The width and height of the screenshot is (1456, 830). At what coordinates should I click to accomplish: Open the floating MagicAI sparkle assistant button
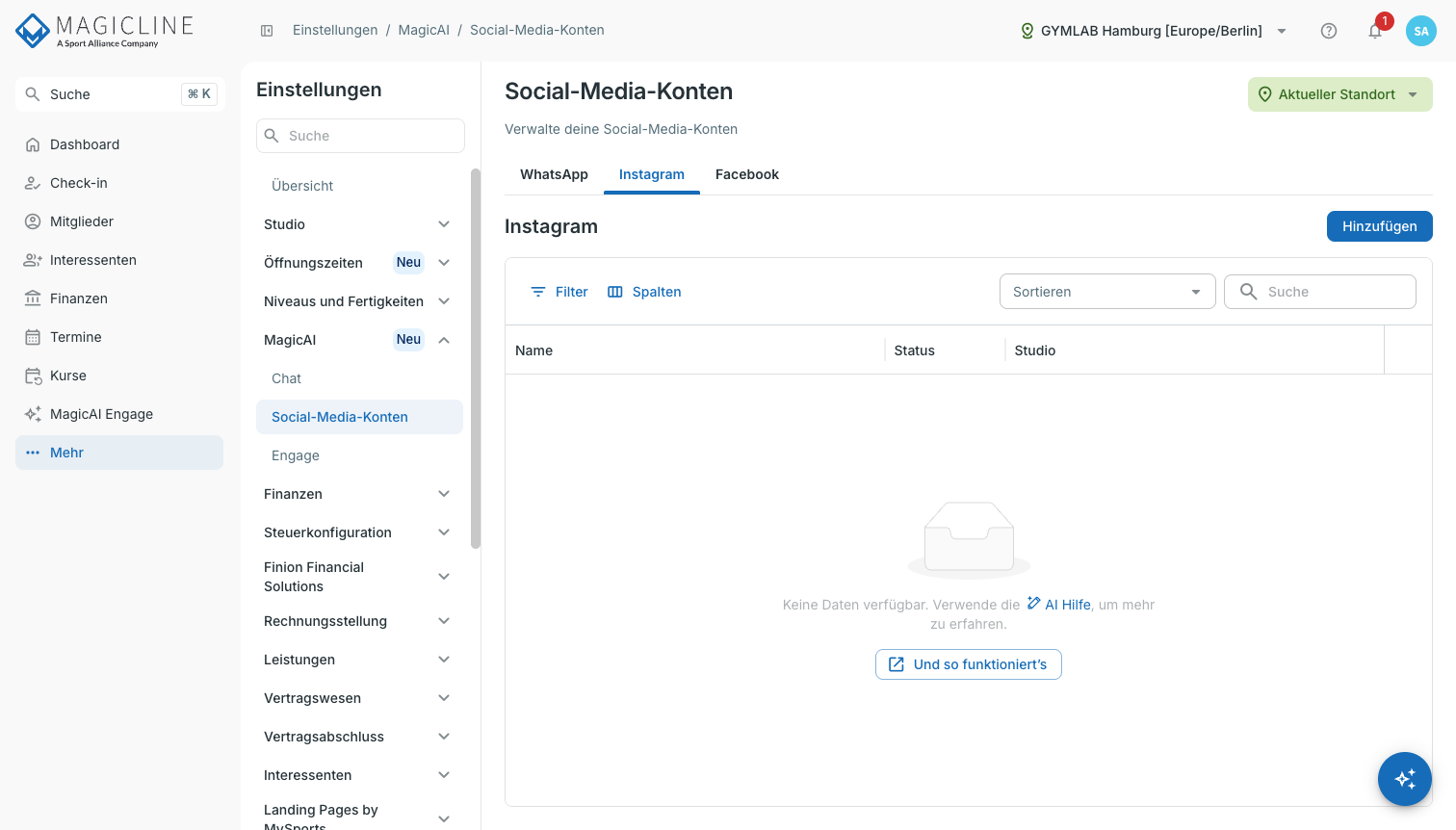[x=1405, y=779]
